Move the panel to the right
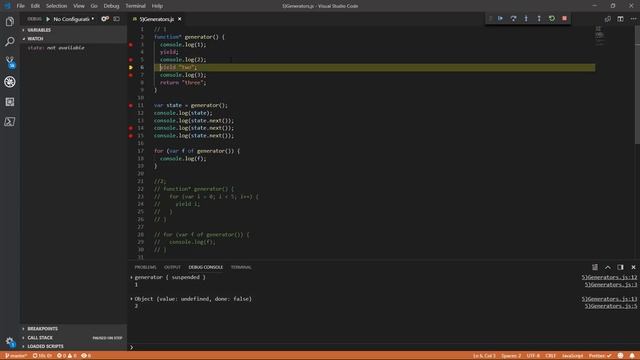The height and width of the screenshot is (360, 640). 620,267
